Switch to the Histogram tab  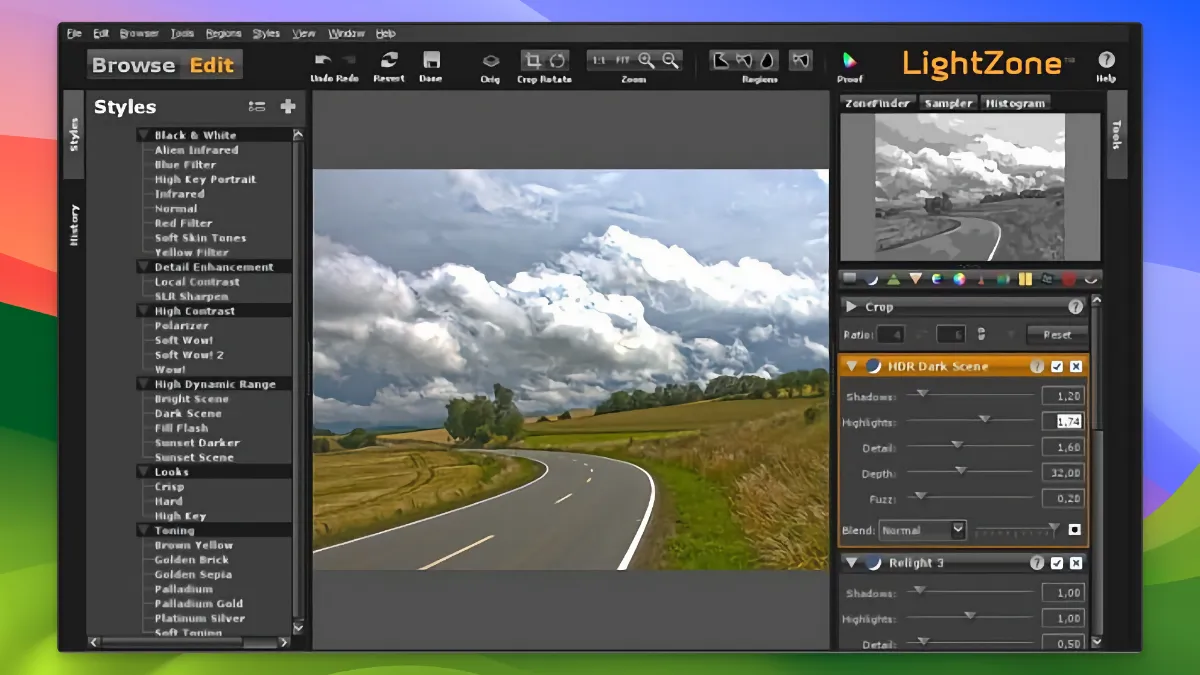(x=1014, y=102)
